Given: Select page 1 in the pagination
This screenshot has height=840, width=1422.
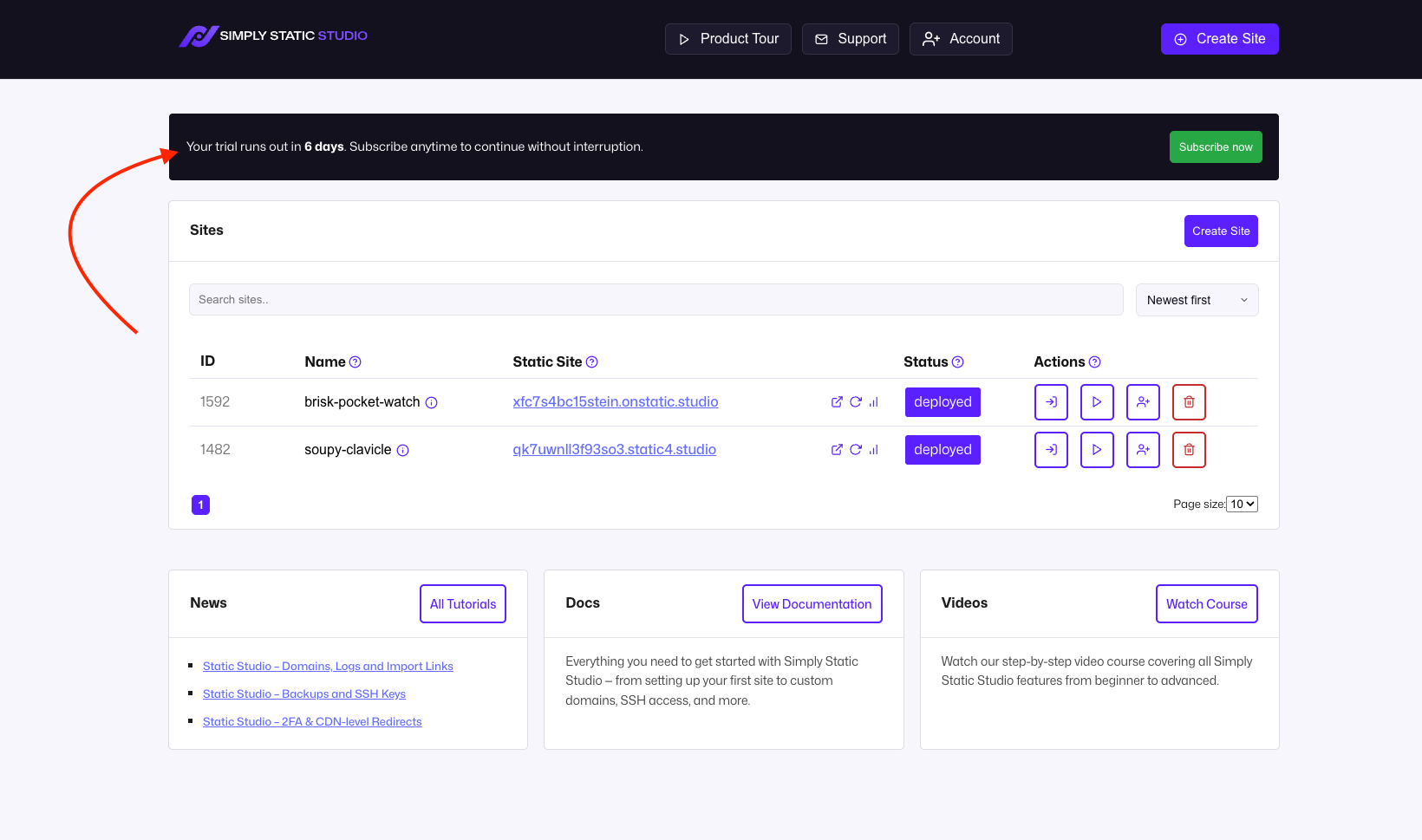Looking at the screenshot, I should (200, 505).
